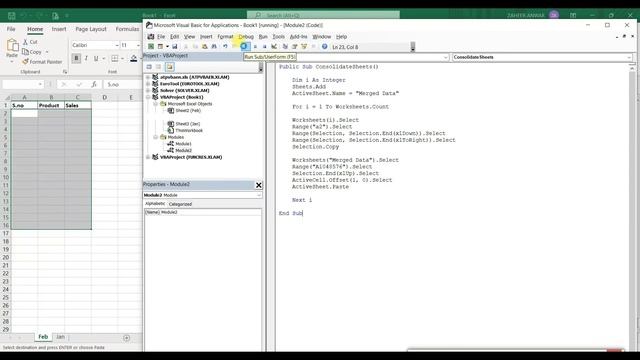
Task: Click the insert function fx icon
Action: point(94,84)
